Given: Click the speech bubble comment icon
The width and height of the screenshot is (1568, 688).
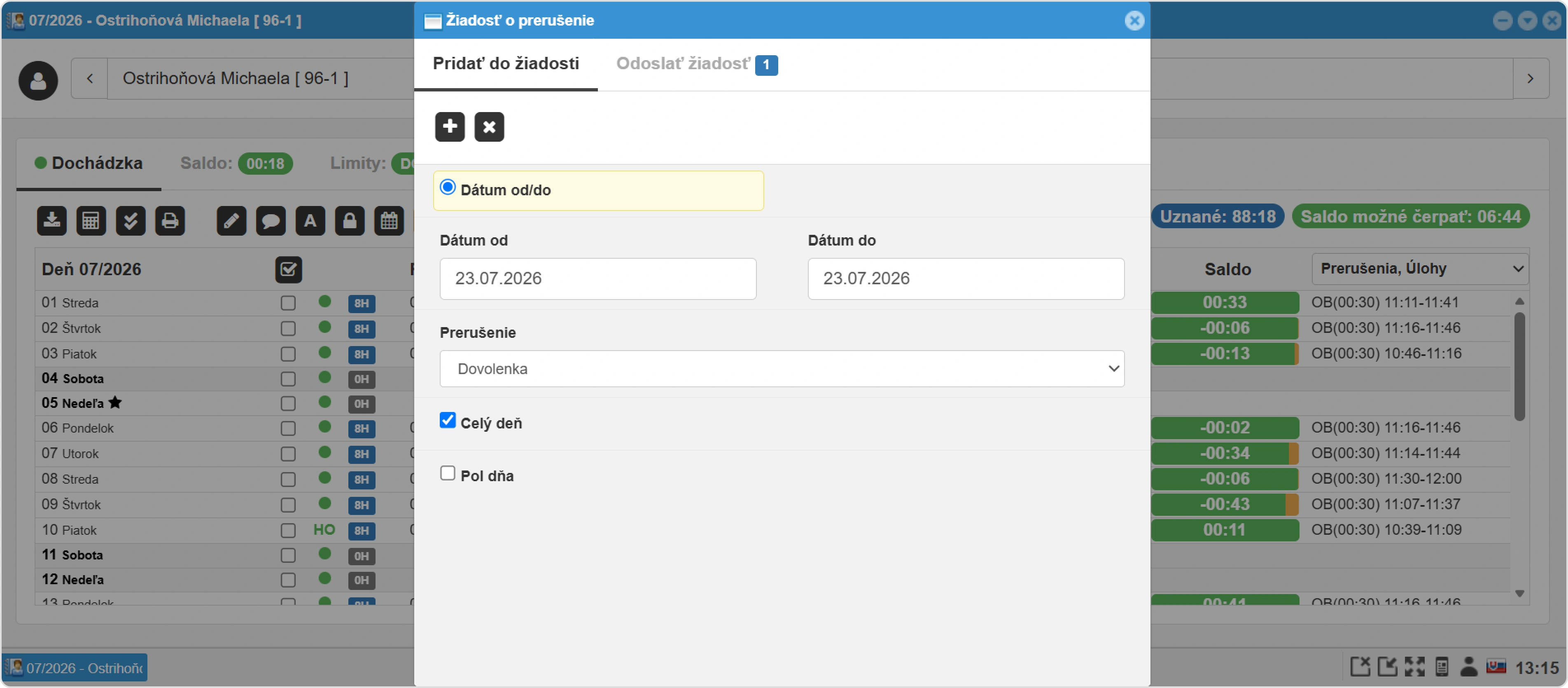Looking at the screenshot, I should coord(271,220).
